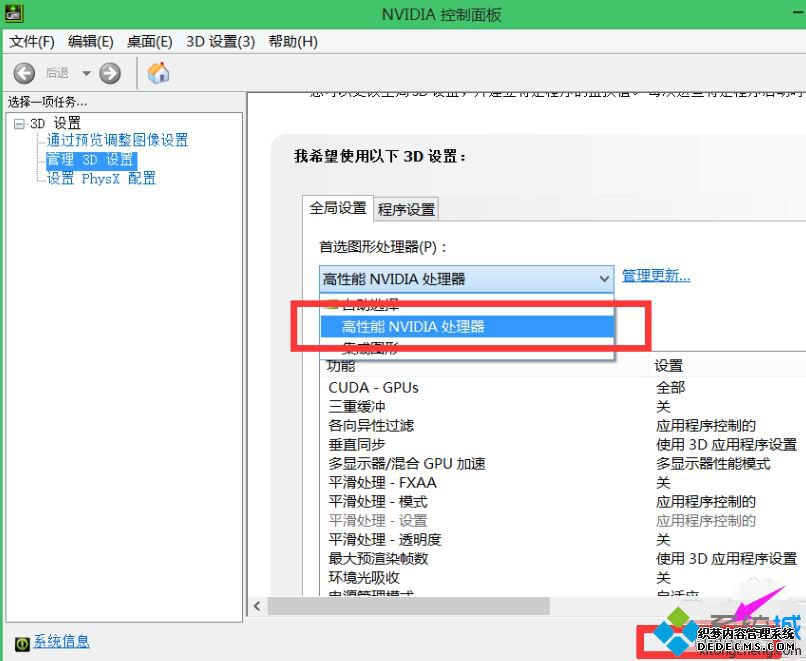Click the 管理更新... link
The height and width of the screenshot is (661, 806).
tap(656, 276)
